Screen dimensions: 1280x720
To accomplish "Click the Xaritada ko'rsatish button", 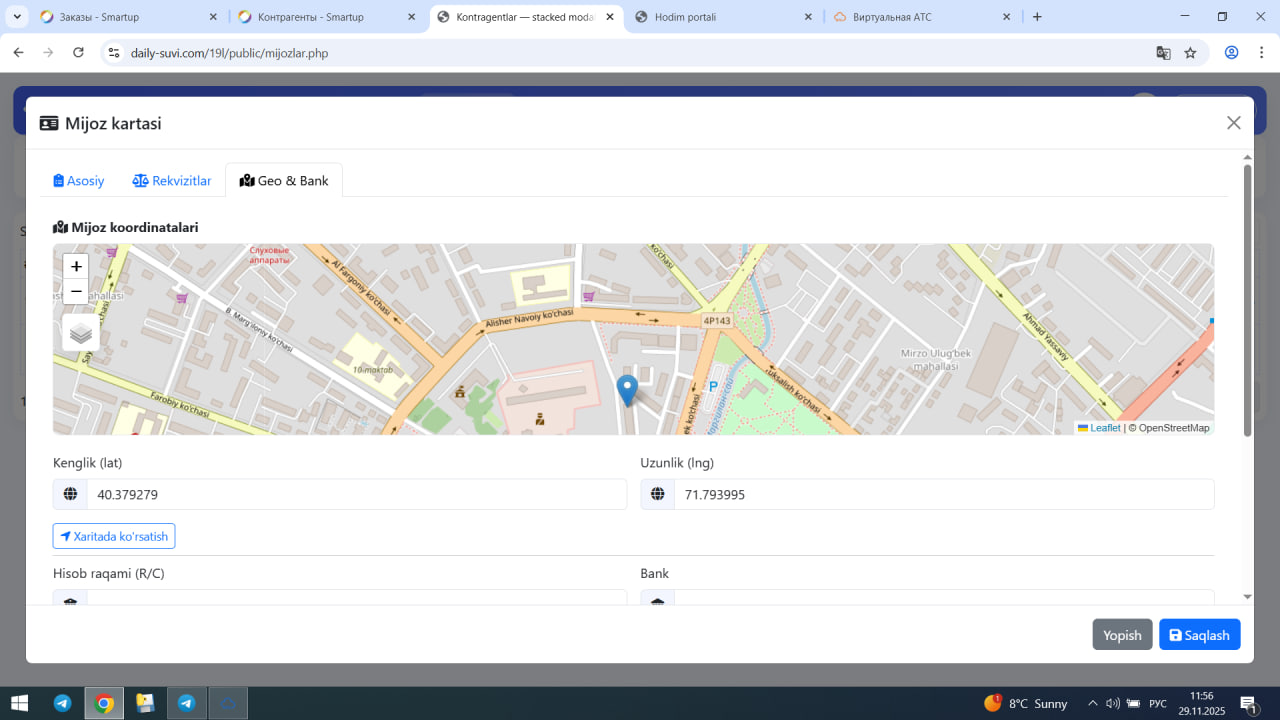I will (114, 536).
